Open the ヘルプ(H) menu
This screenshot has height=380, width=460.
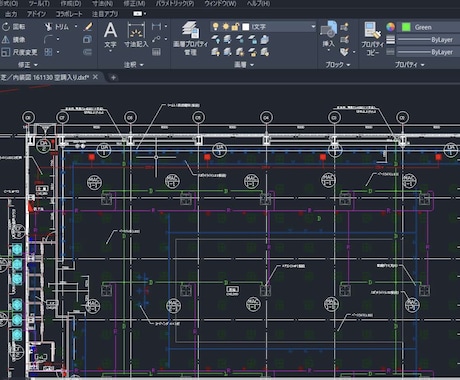click(x=258, y=4)
